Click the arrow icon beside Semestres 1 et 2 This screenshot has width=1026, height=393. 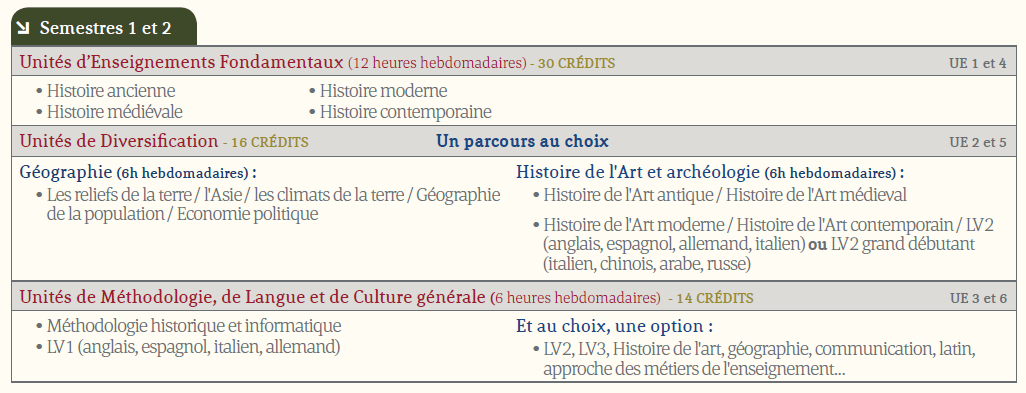[23, 27]
